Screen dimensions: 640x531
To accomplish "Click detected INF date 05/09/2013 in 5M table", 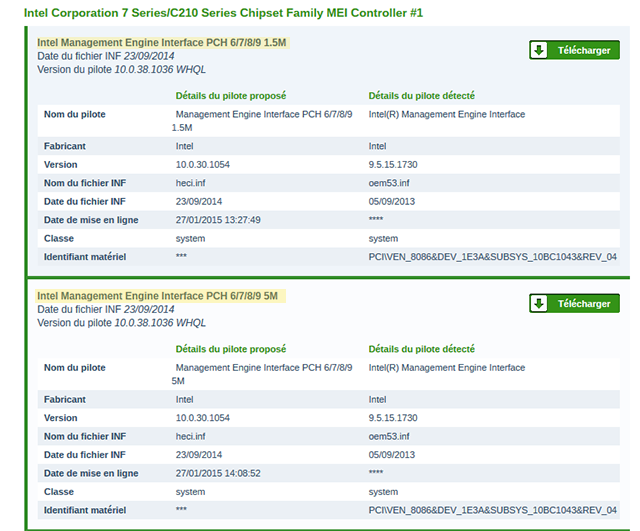I will (x=391, y=455).
